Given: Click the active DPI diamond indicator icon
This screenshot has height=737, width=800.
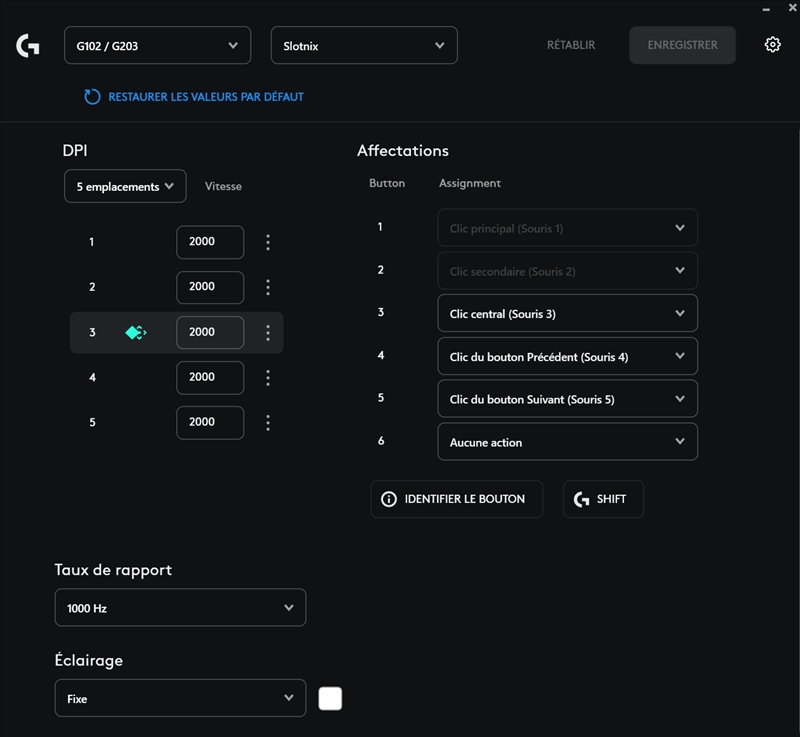Looking at the screenshot, I should pyautogui.click(x=136, y=333).
